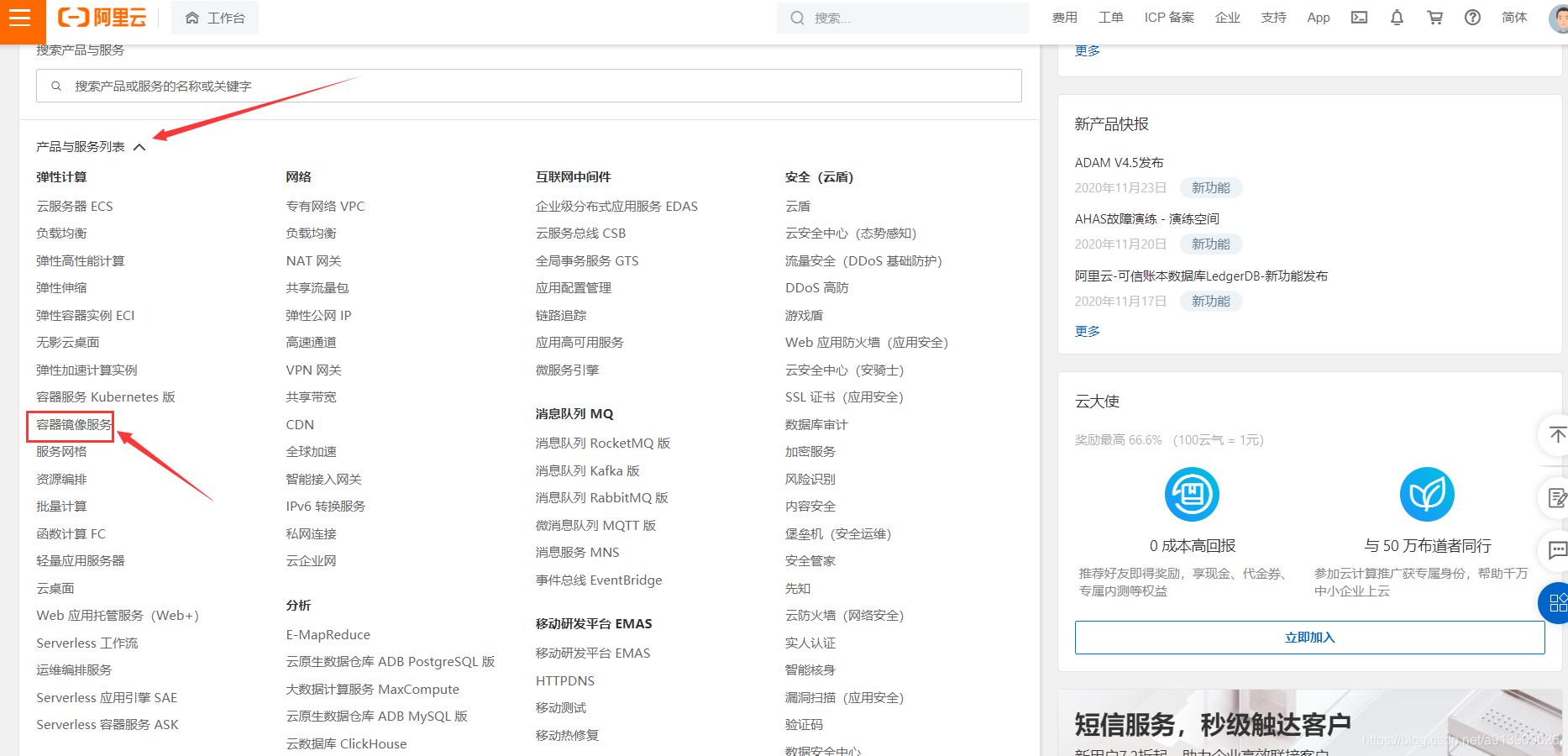The height and width of the screenshot is (756, 1568).
Task: Open 消息队列 Kafka 版
Action: 588,470
